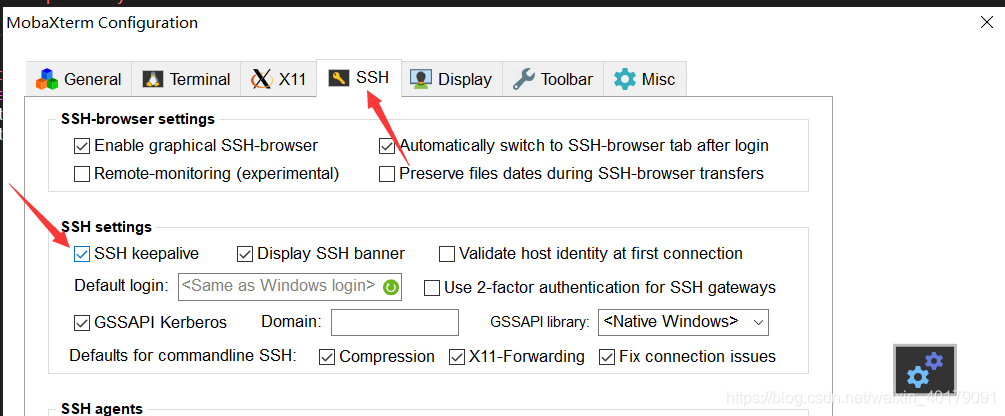Viewport: 1005px width, 416px height.
Task: Go to the Display tab
Action: [451, 79]
